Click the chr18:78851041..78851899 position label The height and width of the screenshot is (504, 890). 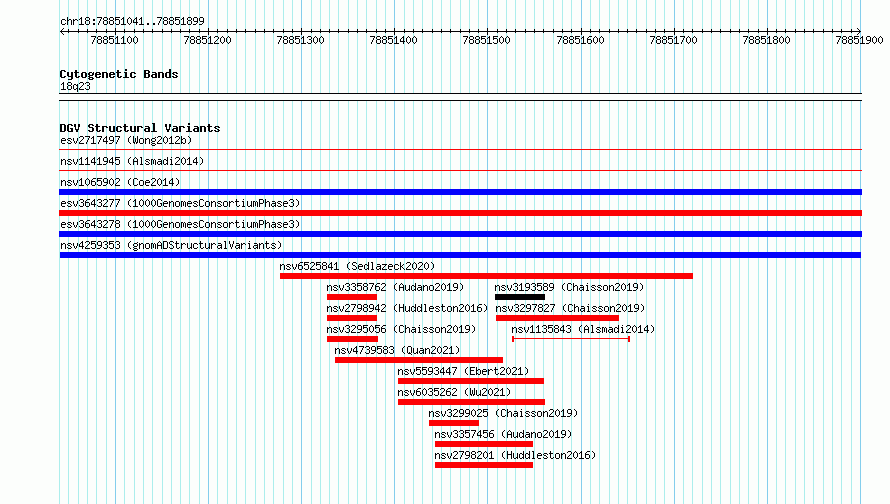132,21
